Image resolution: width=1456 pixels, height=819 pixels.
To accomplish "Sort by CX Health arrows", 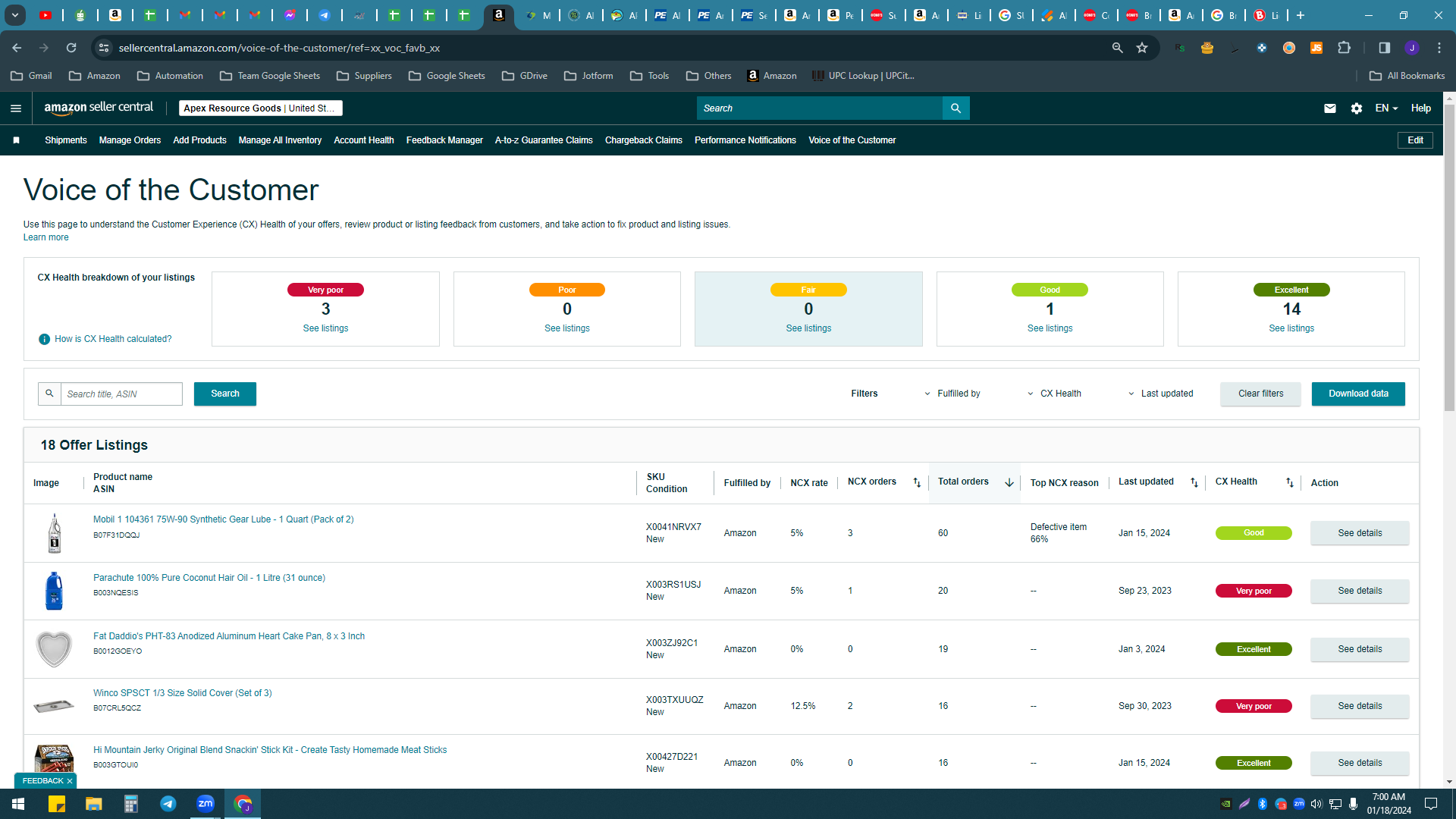I will (1290, 482).
